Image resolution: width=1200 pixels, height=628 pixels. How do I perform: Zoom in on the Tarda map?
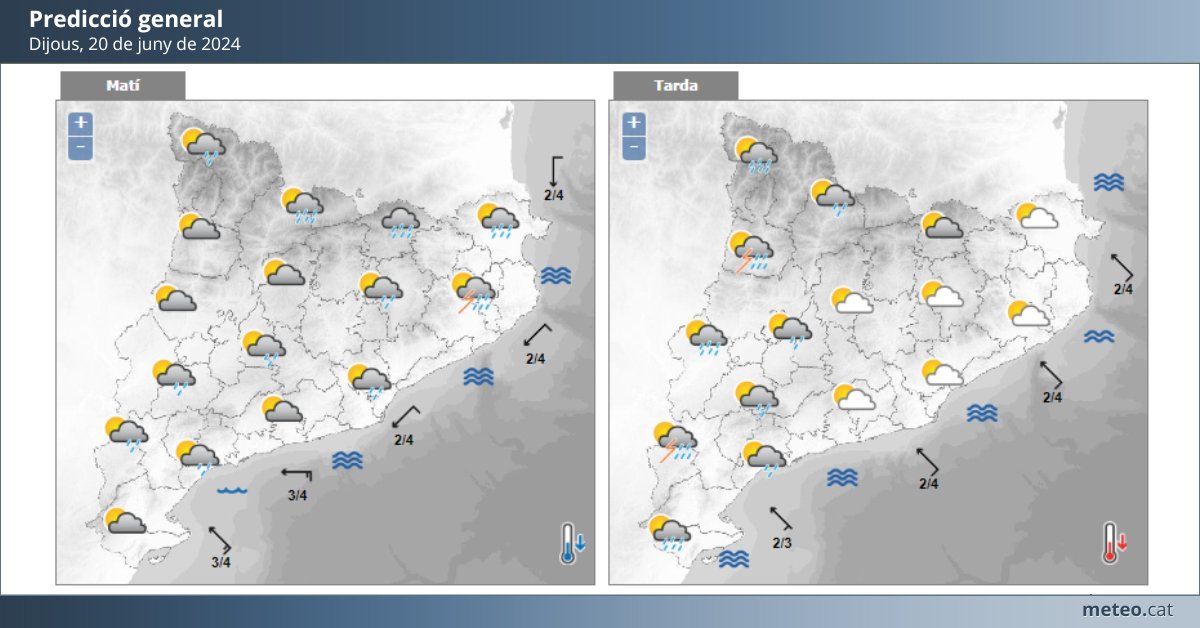[634, 124]
